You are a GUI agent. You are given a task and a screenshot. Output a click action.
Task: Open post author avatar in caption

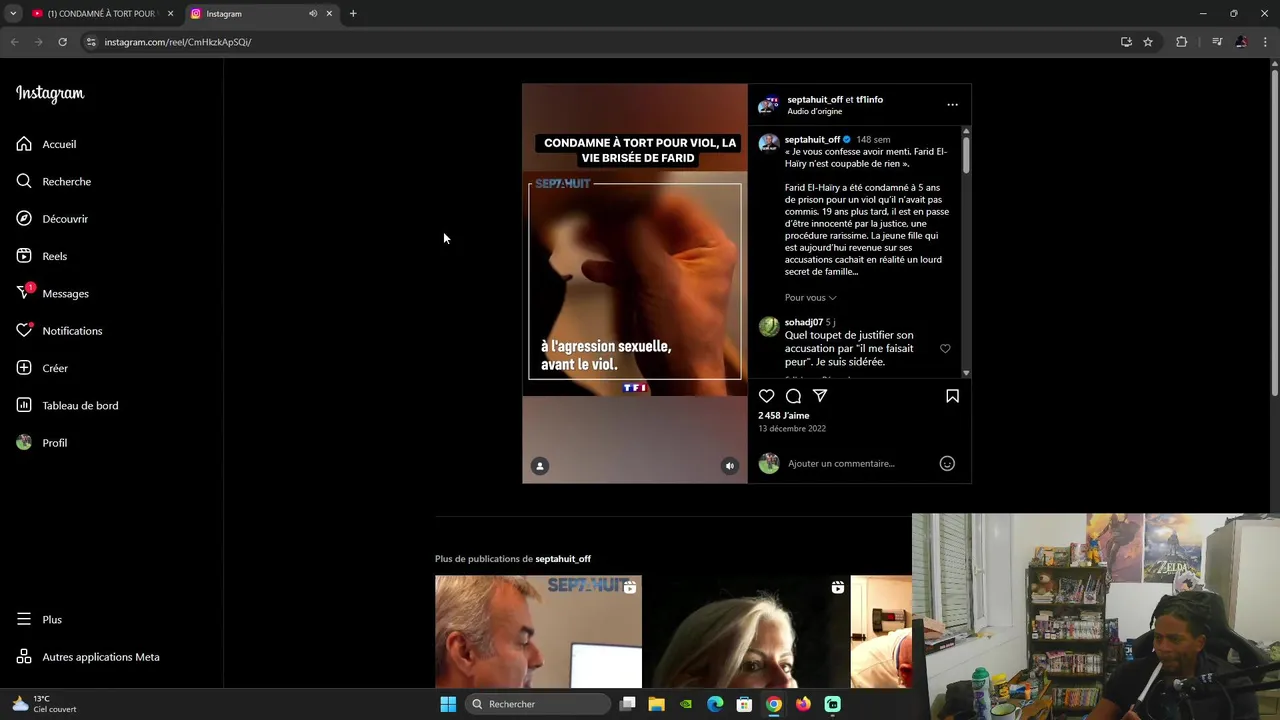point(768,143)
